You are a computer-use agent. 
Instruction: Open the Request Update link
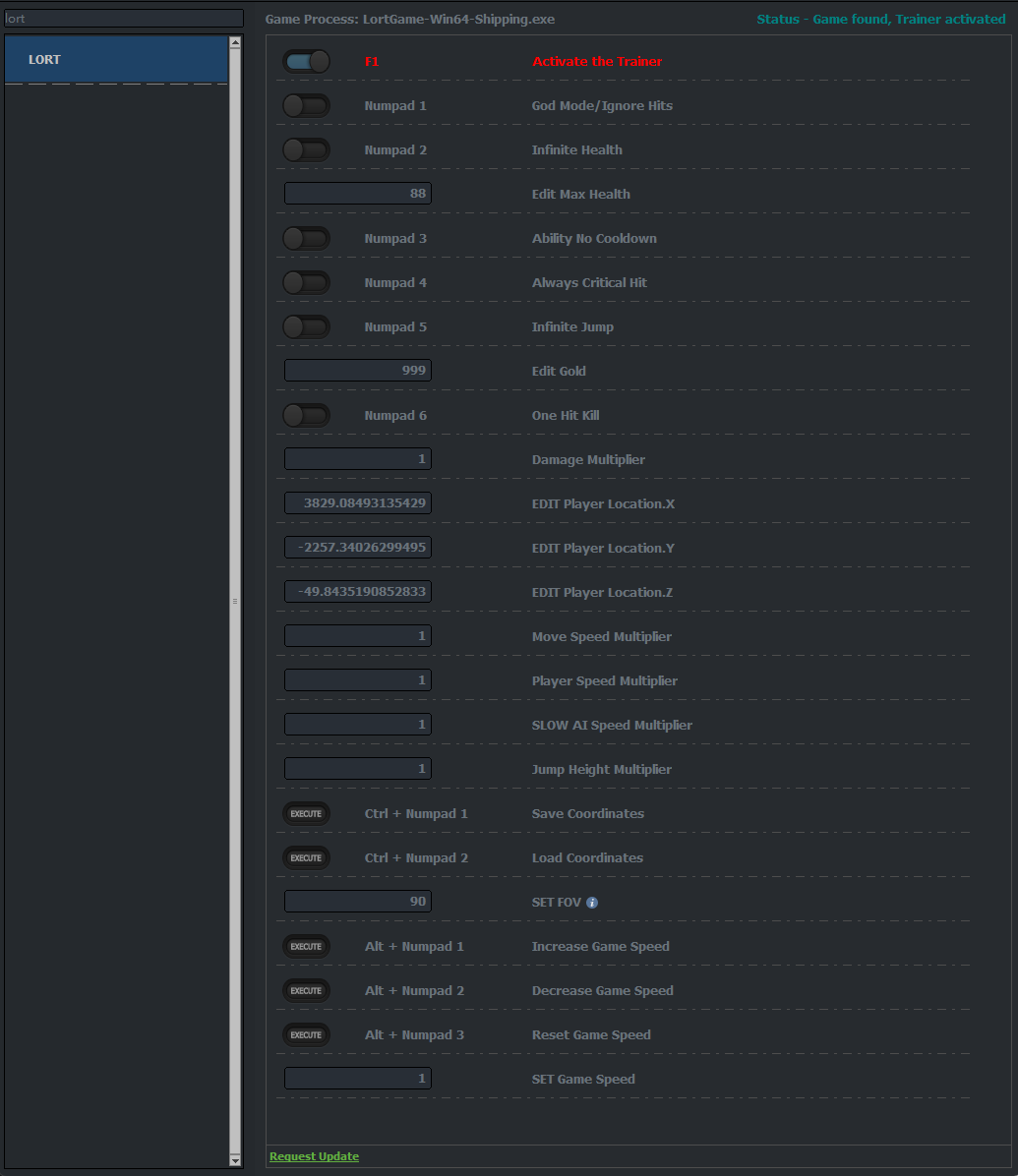(x=314, y=1156)
